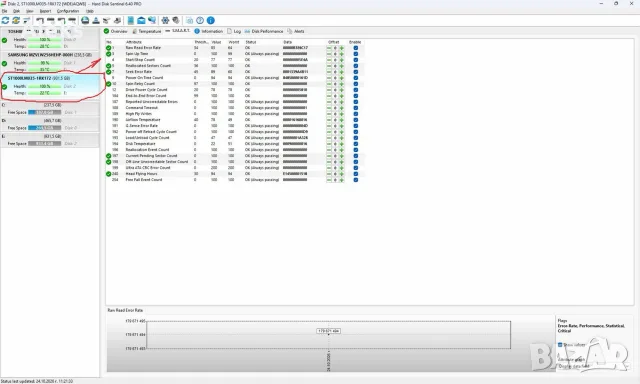Click the plus offset icon for Disk Temperature

[342, 144]
